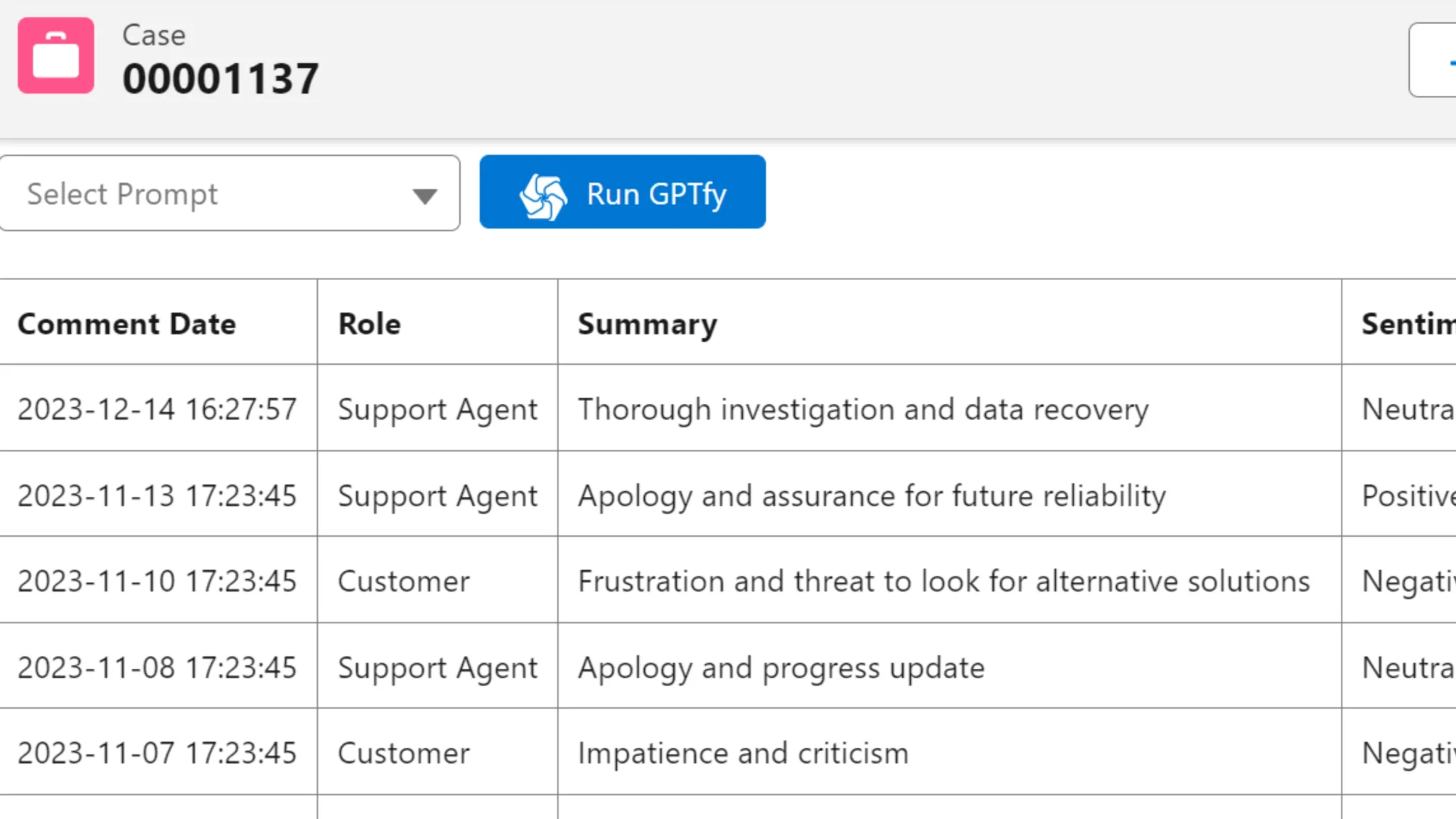
Task: Click the Comment Date column header
Action: pyautogui.click(x=127, y=324)
